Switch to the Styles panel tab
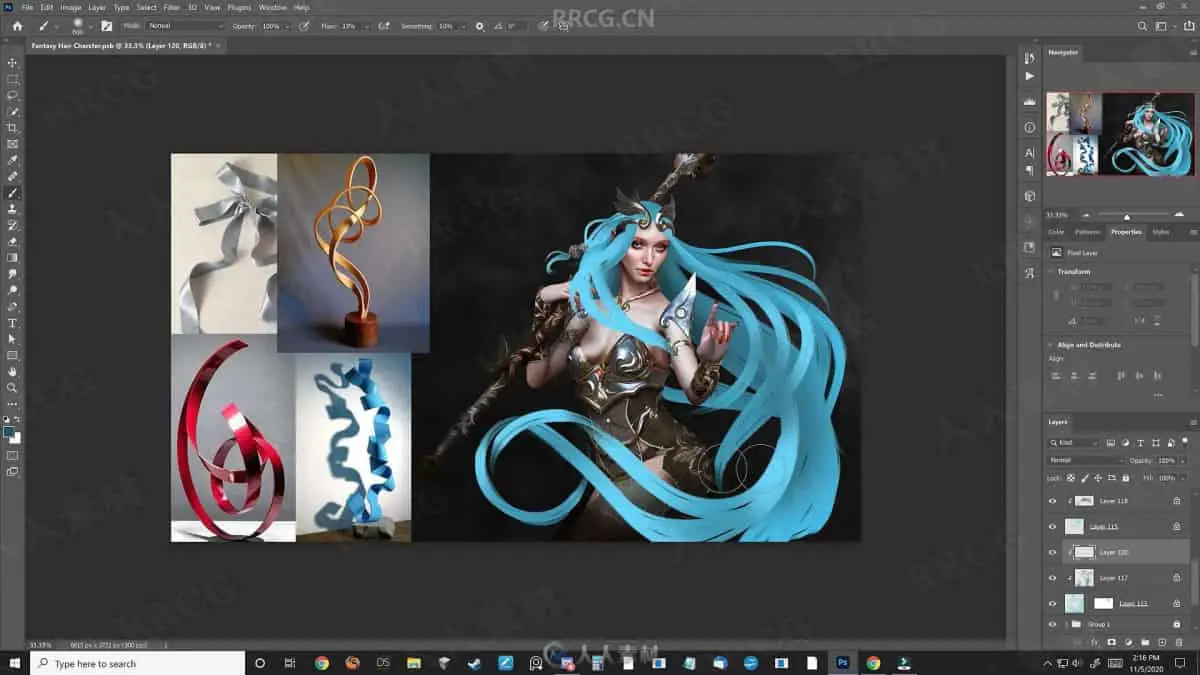The width and height of the screenshot is (1200, 675). (x=1160, y=232)
